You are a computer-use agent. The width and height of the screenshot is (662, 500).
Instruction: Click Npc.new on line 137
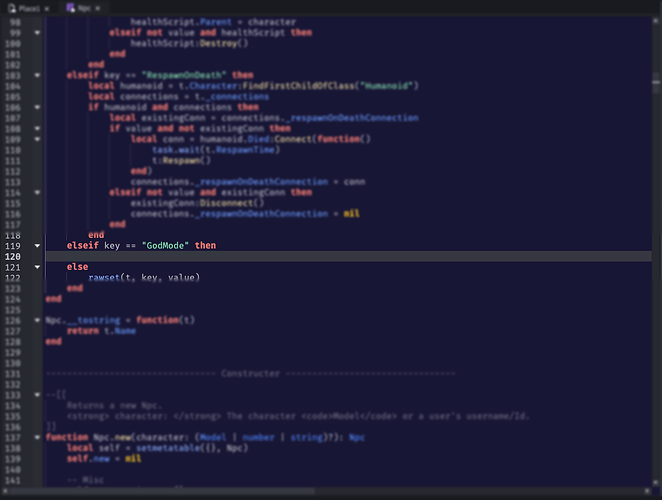click(x=112, y=437)
